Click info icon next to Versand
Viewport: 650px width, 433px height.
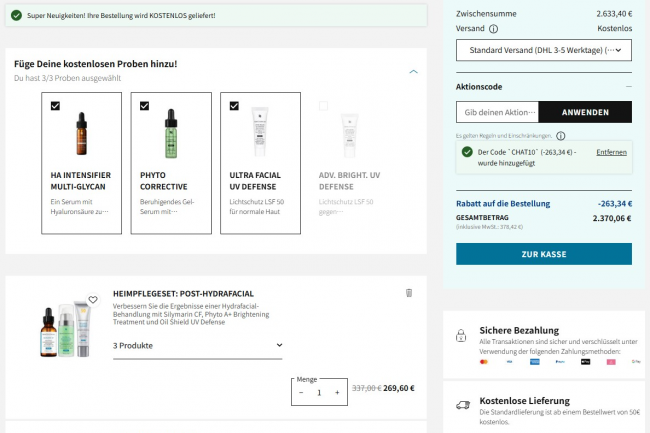point(493,29)
